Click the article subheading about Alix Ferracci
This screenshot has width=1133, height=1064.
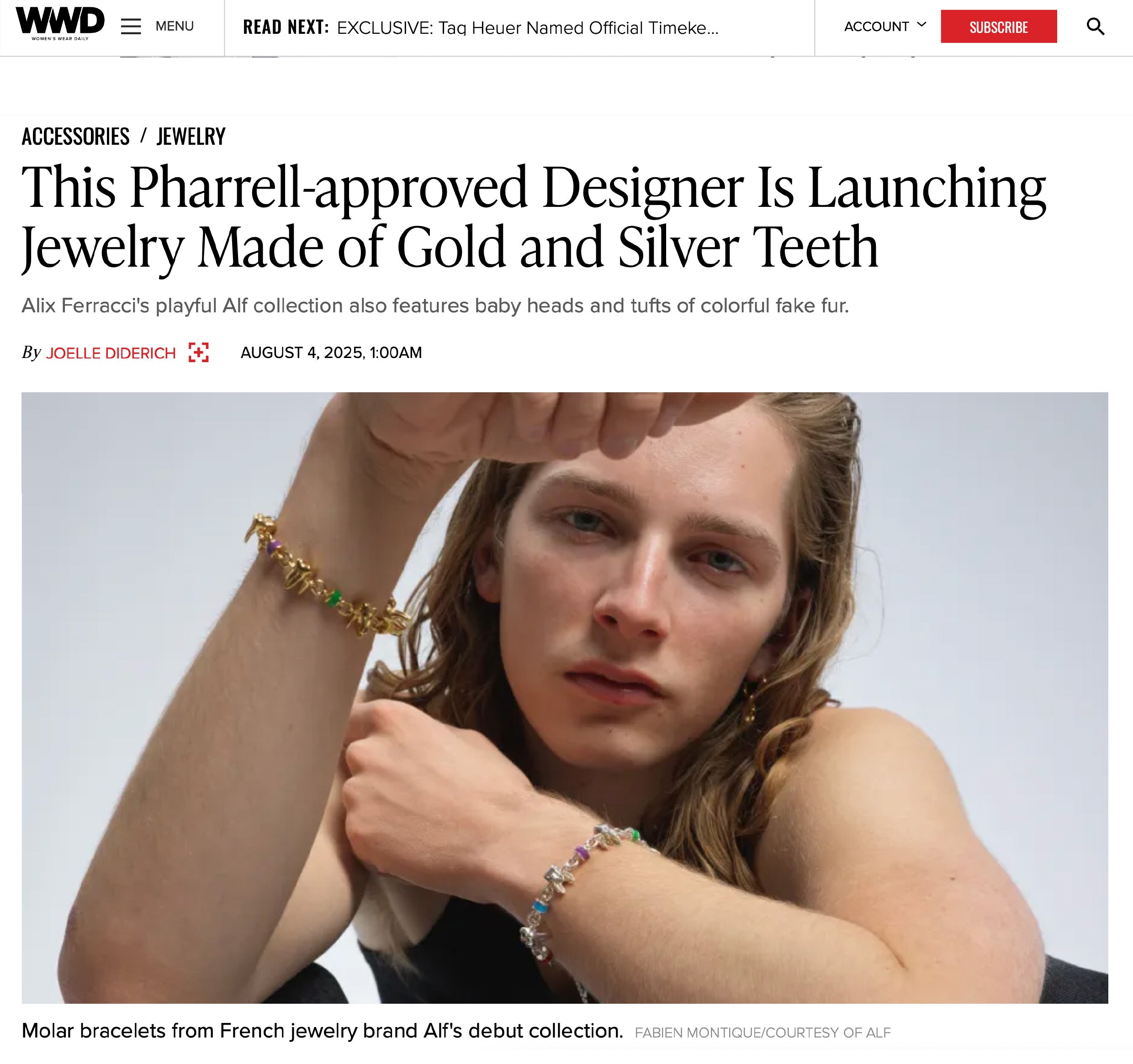(x=435, y=306)
